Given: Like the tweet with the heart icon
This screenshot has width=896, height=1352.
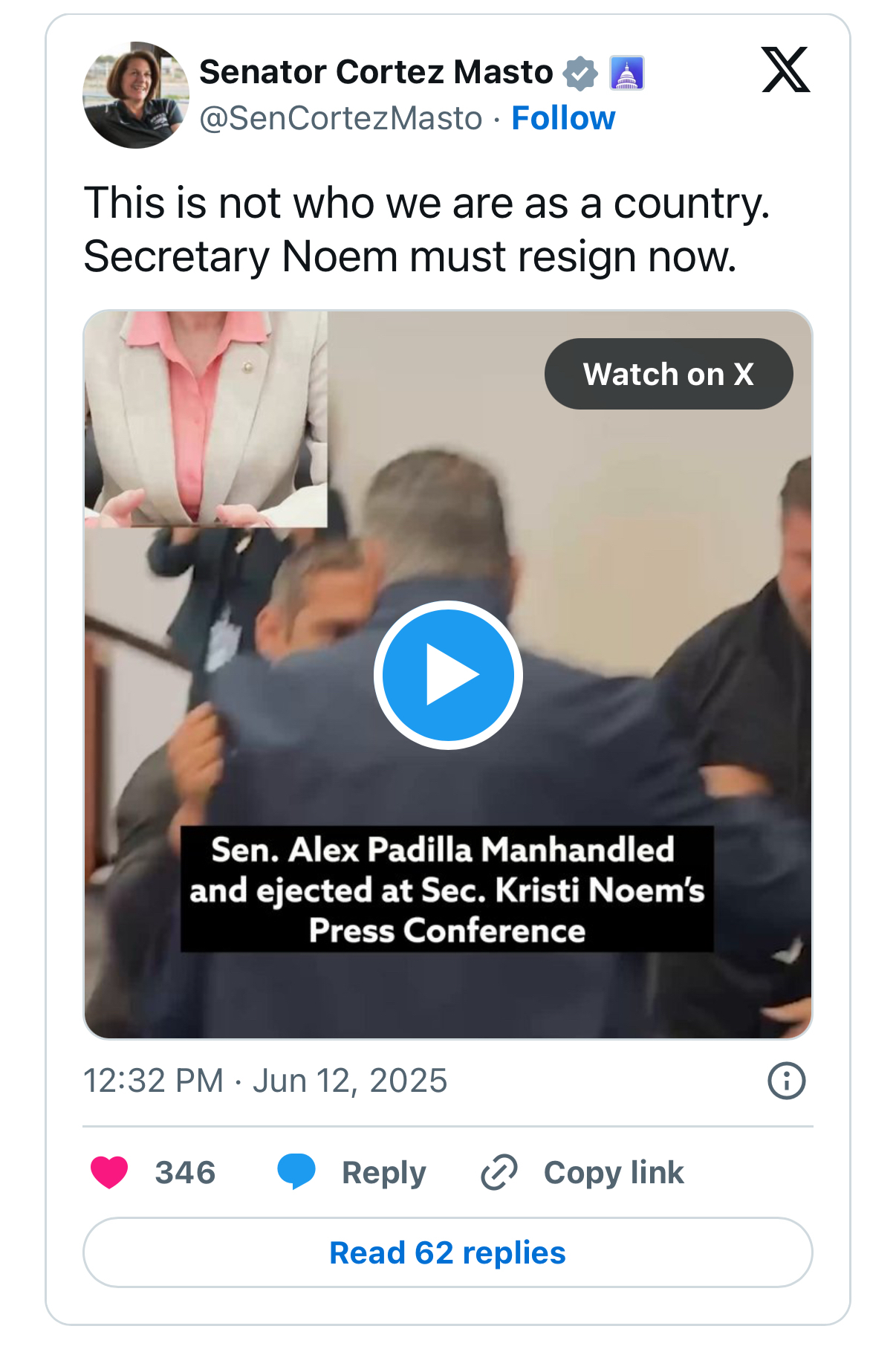Looking at the screenshot, I should click(x=109, y=1172).
